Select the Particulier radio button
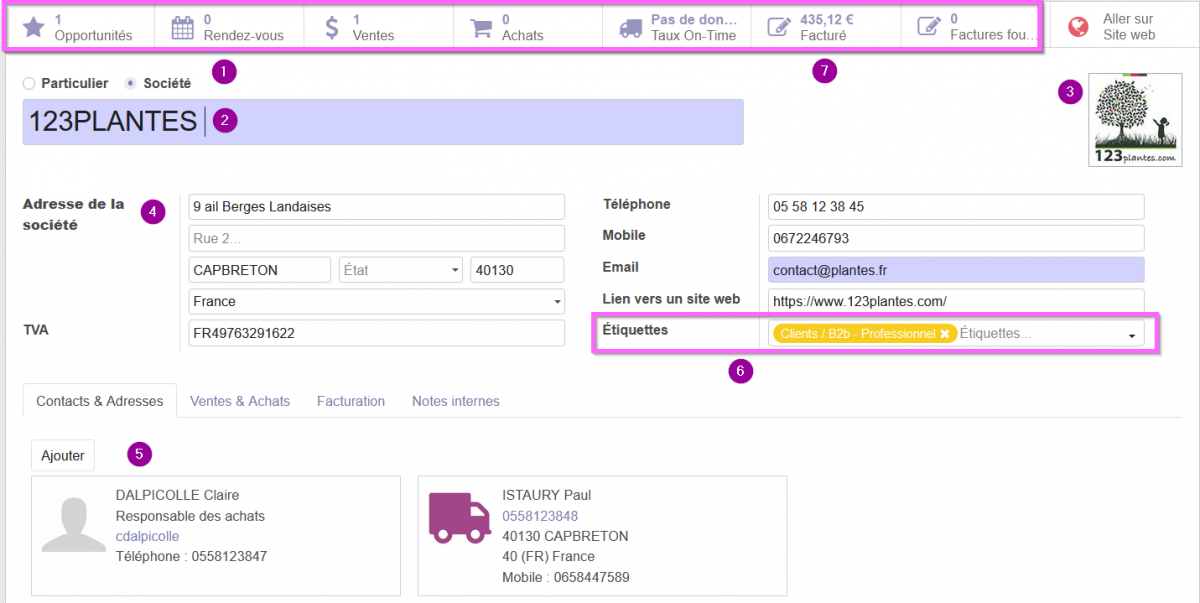Viewport: 1200px width, 603px height. pos(28,83)
